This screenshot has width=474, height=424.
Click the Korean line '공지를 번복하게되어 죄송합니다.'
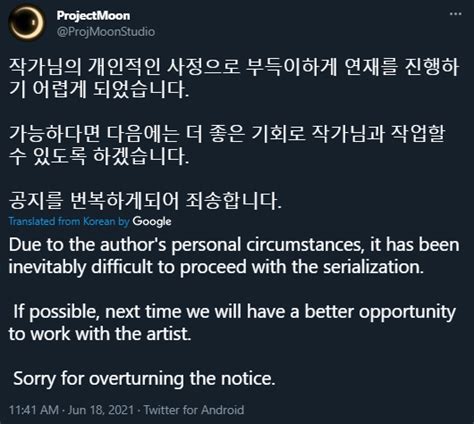point(145,201)
